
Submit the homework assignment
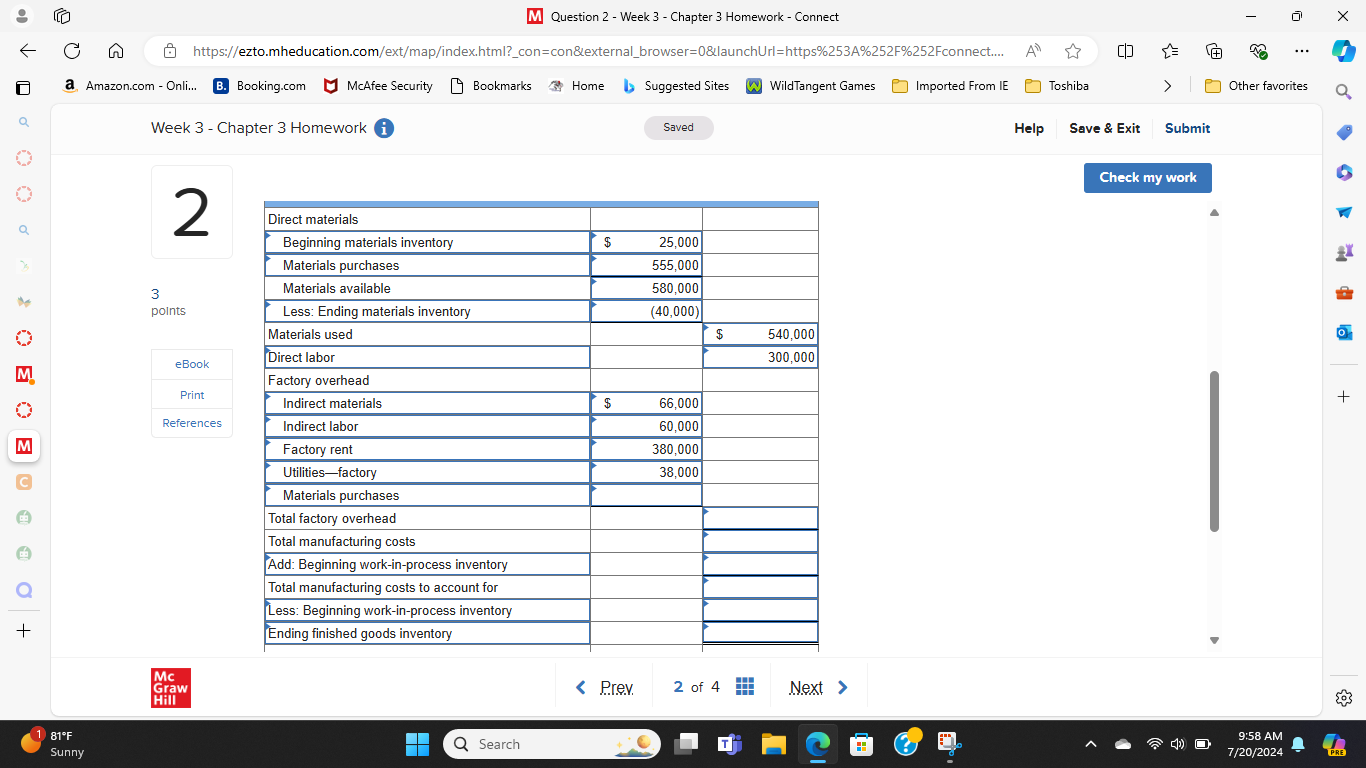click(x=1187, y=128)
